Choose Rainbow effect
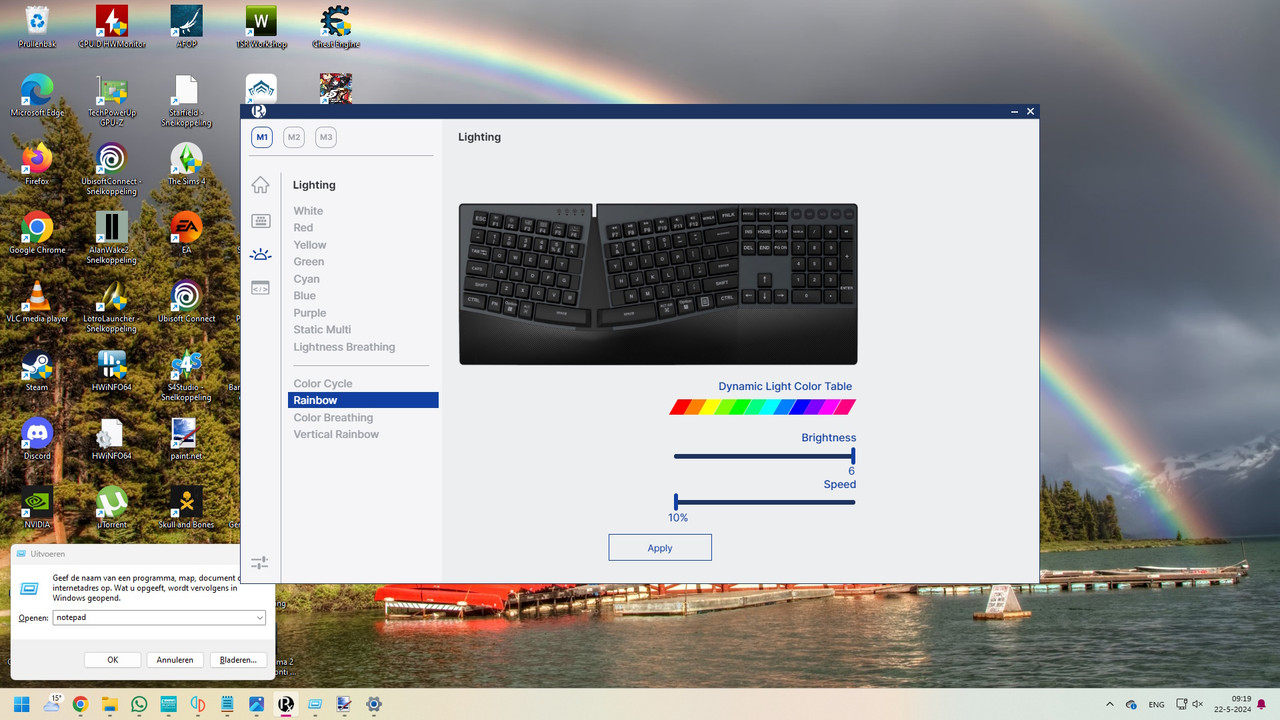1280x720 pixels. click(x=363, y=400)
